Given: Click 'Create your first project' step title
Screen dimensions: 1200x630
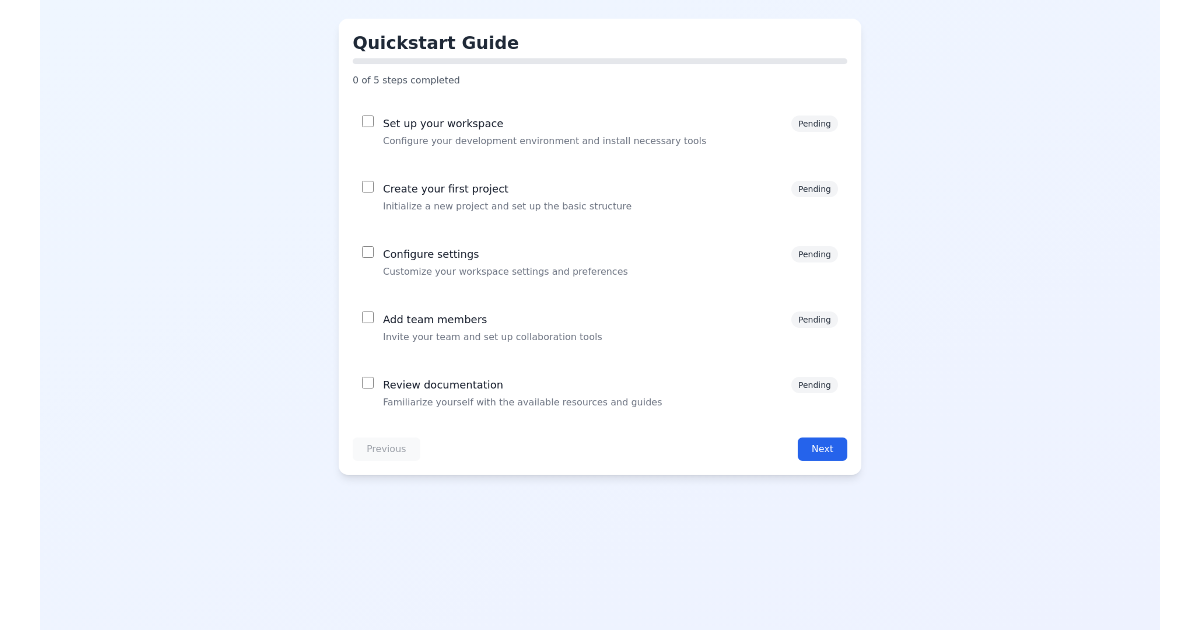Looking at the screenshot, I should (445, 188).
